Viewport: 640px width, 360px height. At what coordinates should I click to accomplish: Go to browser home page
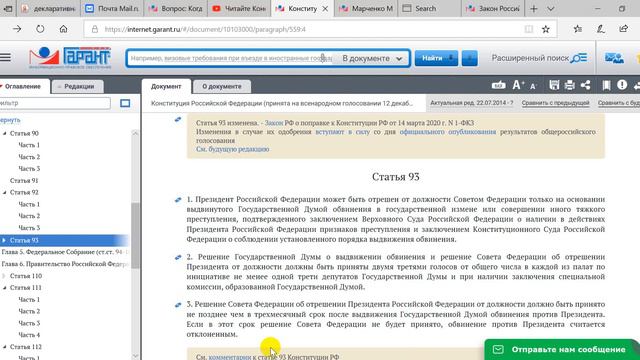[63, 29]
